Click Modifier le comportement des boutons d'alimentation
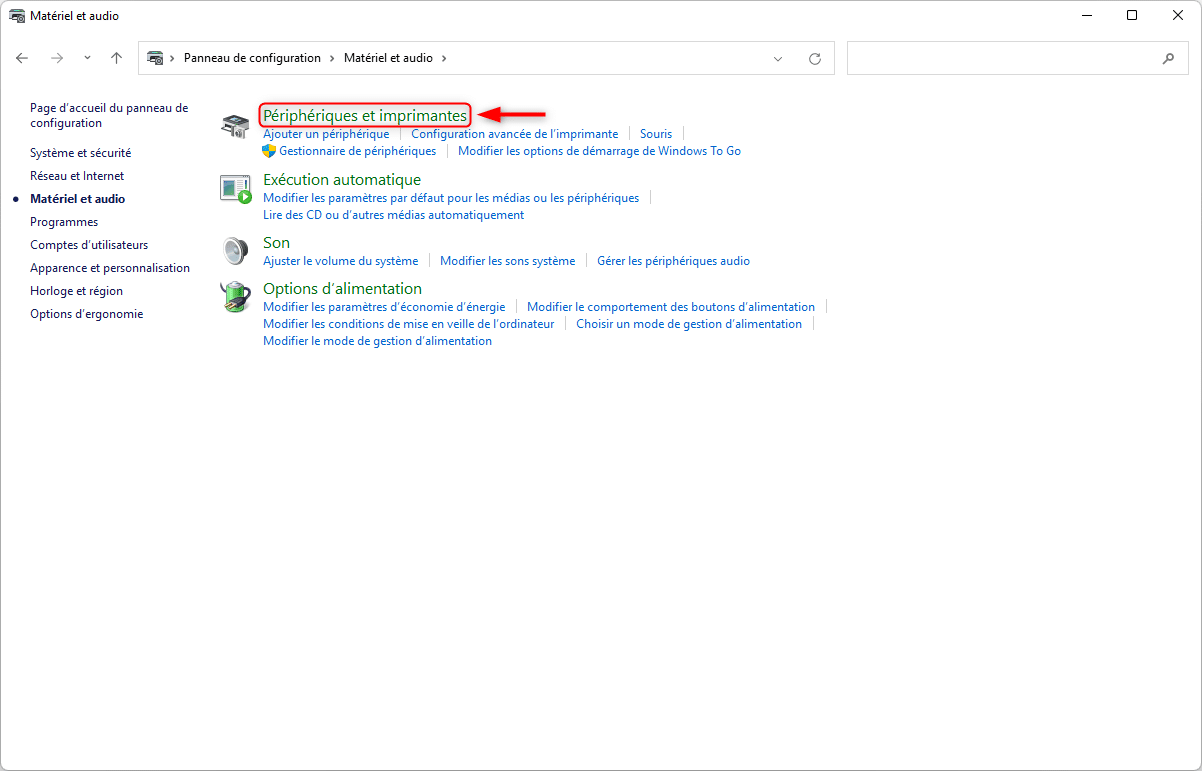Viewport: 1202px width, 771px height. (671, 307)
